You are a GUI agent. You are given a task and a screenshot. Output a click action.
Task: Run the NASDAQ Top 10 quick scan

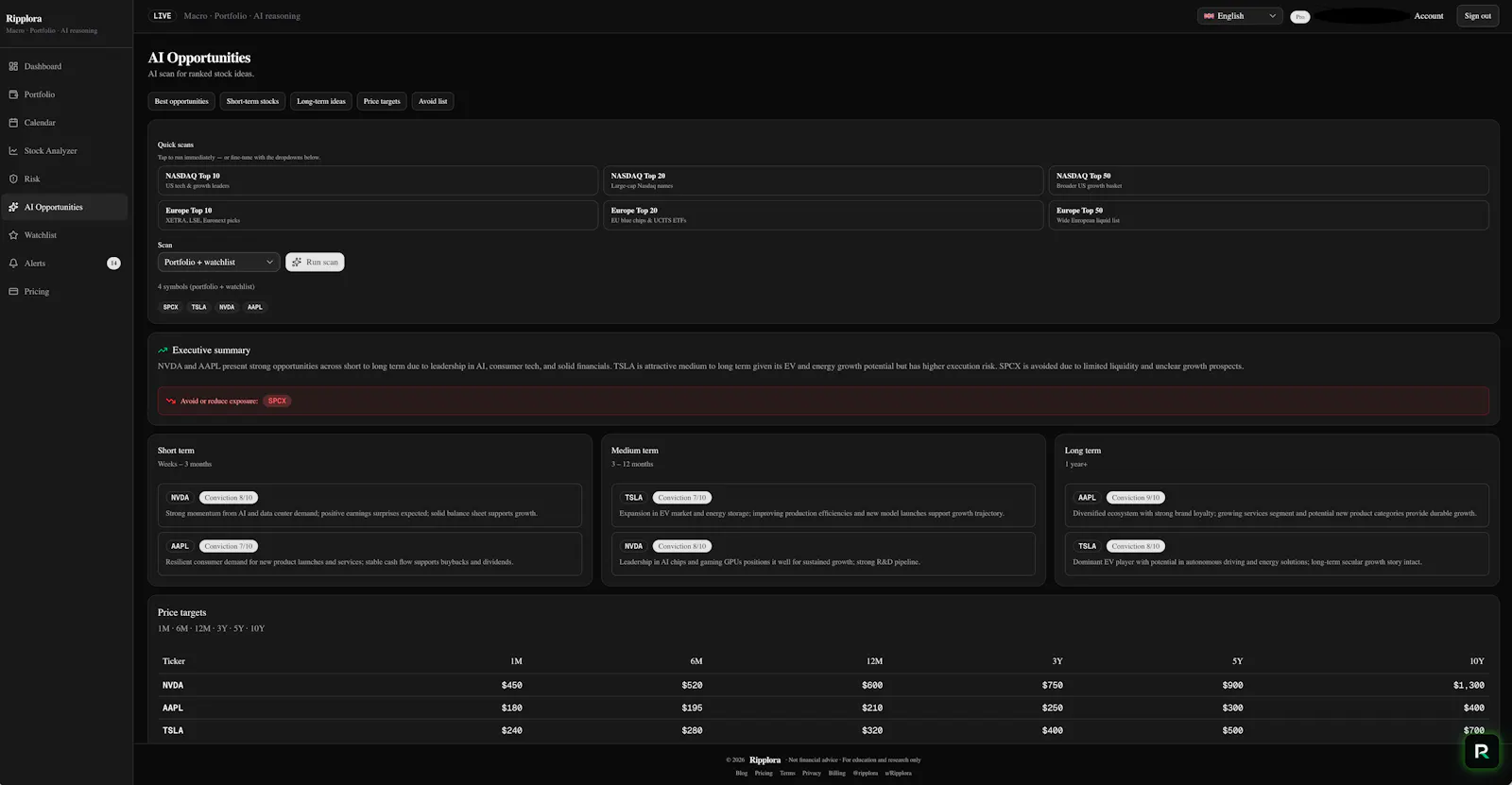[x=378, y=180]
